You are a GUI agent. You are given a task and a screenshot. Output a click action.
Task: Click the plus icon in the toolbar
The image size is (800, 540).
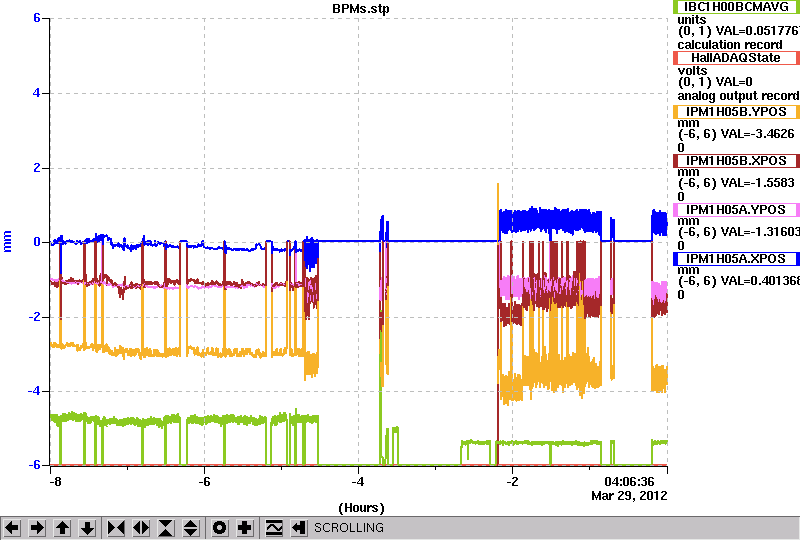245,528
